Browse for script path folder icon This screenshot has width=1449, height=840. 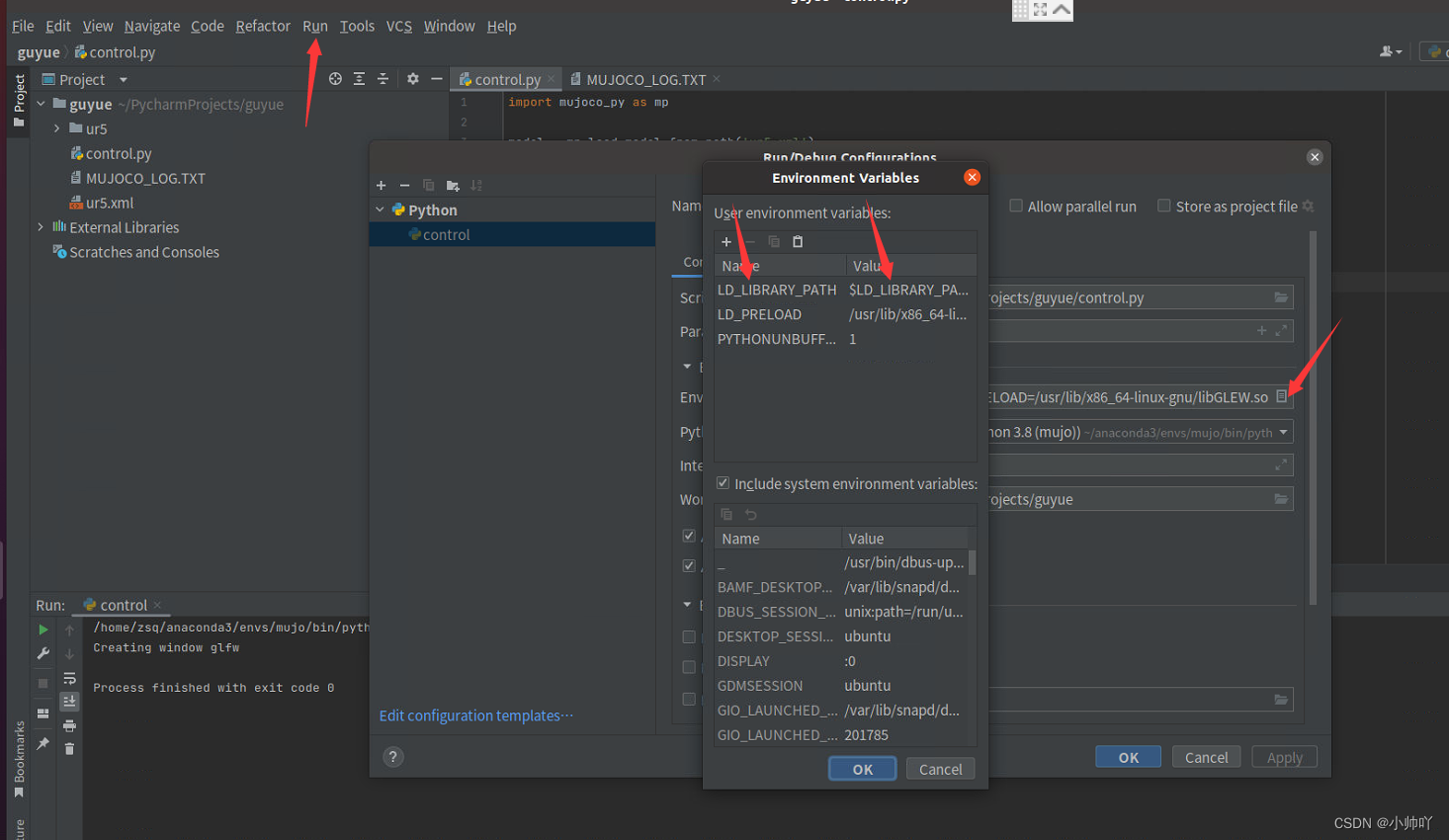[1281, 297]
